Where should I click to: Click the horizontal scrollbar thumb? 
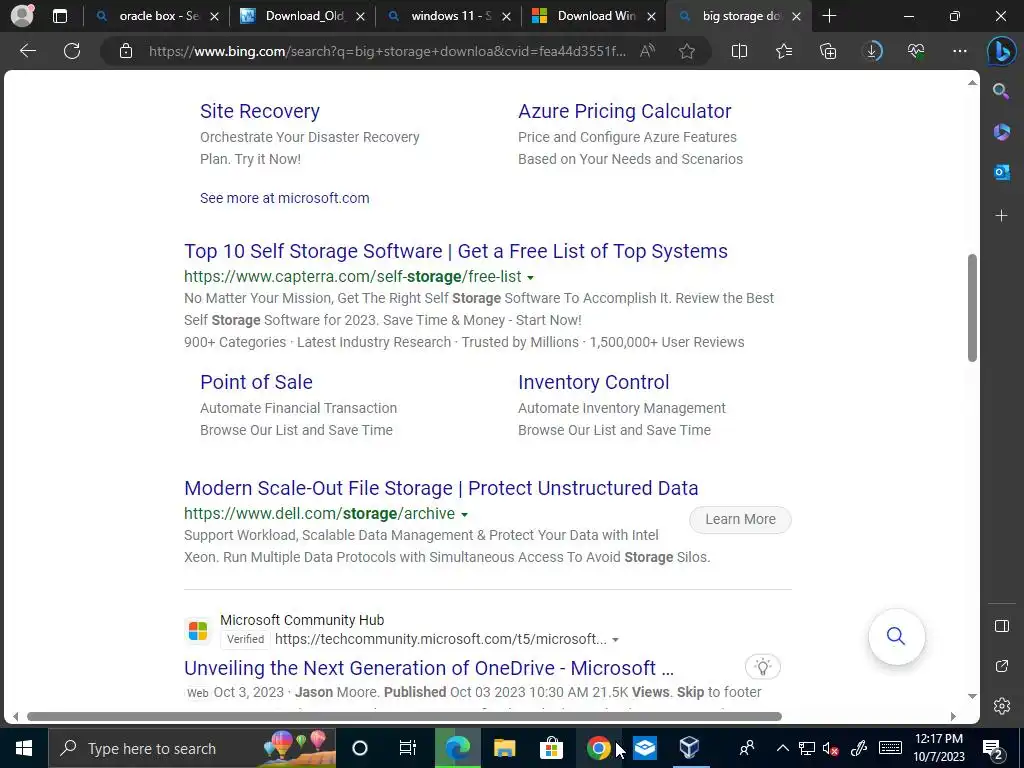(x=404, y=716)
